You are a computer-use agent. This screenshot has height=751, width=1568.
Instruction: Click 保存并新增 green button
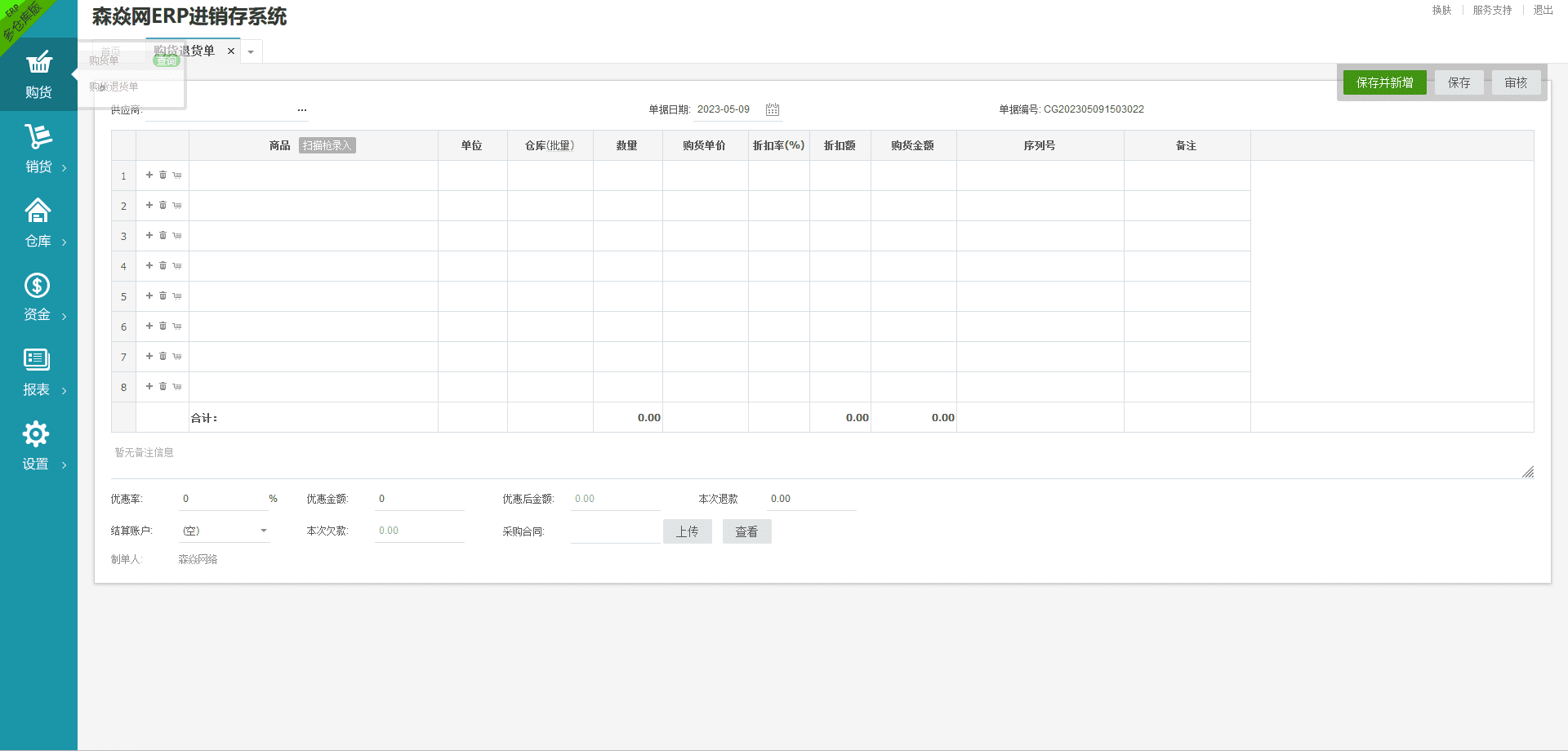click(1385, 82)
